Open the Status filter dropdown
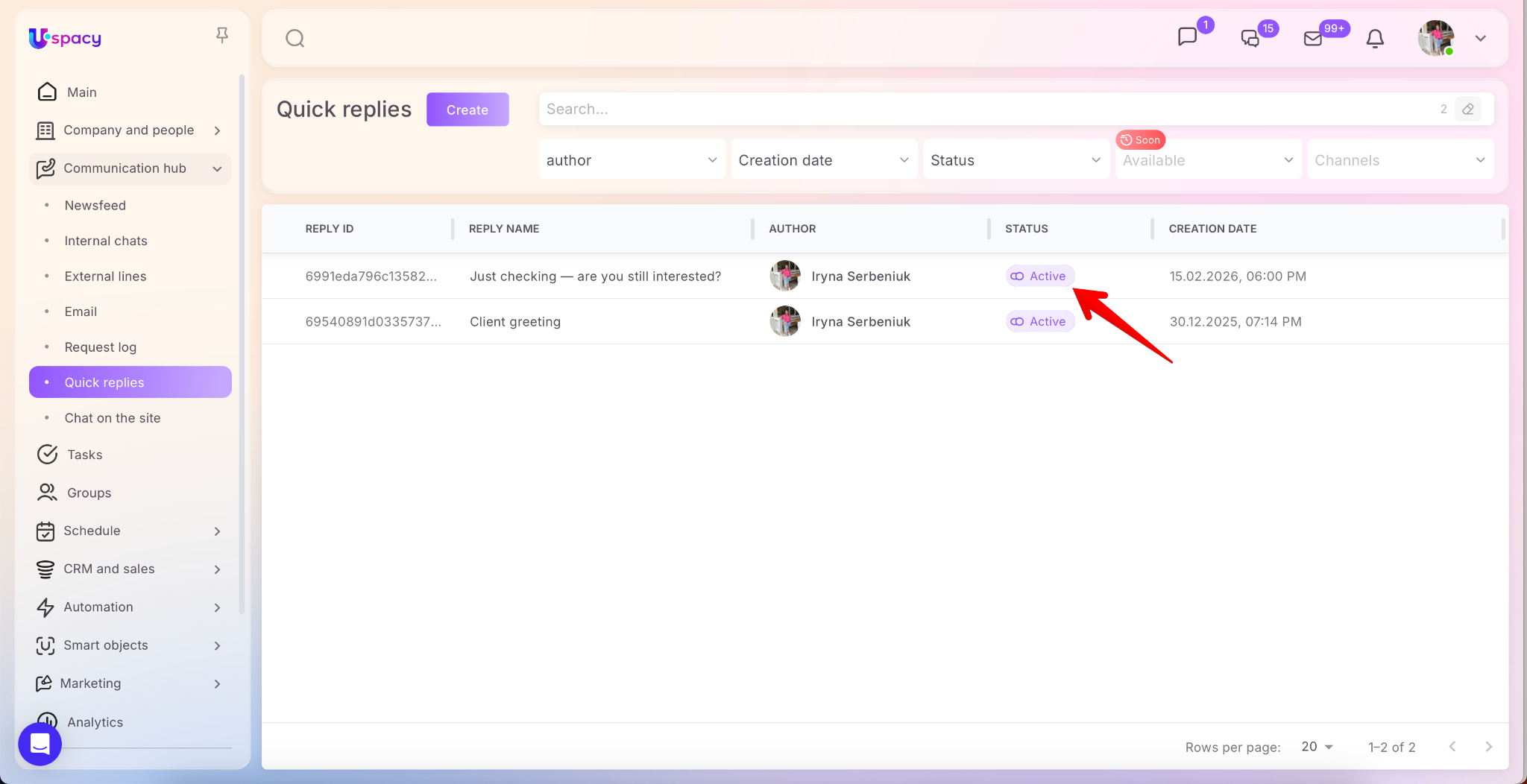This screenshot has height=784, width=1527. (1016, 160)
